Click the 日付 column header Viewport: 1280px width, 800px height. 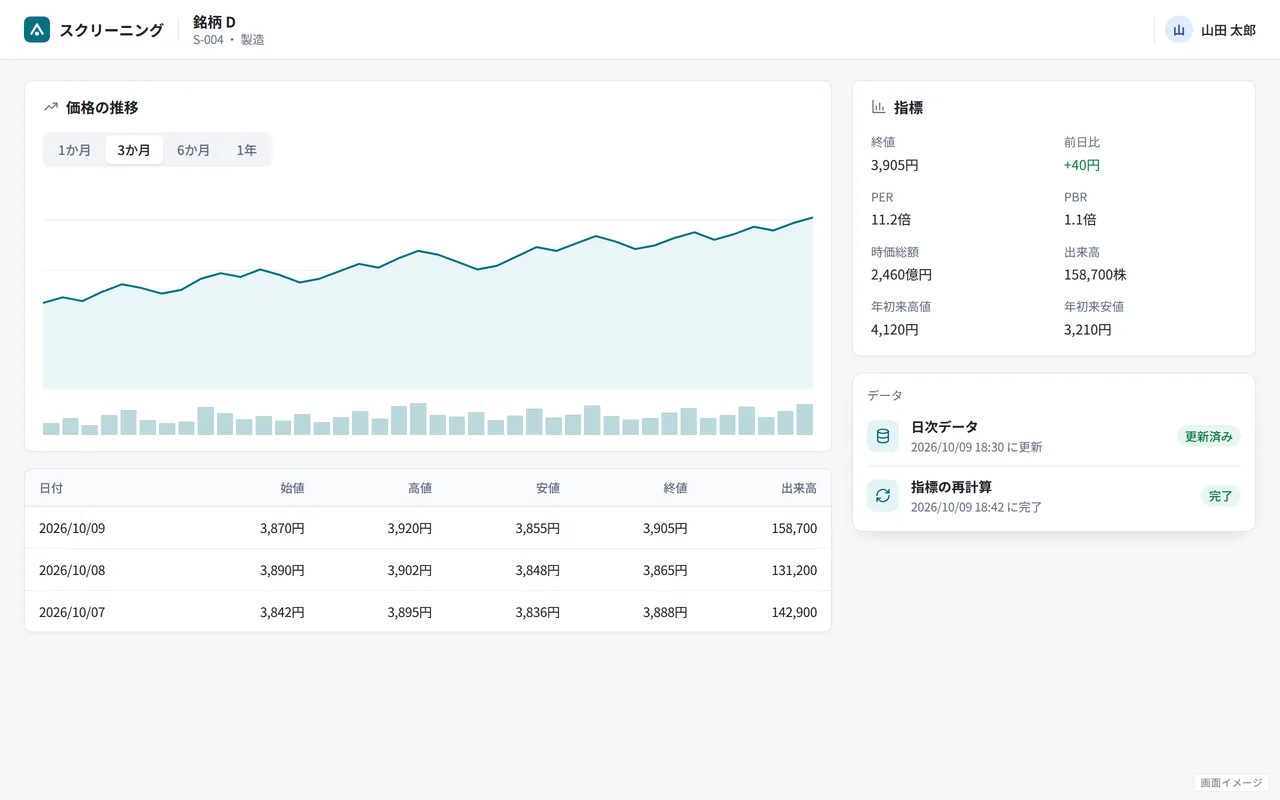coord(51,488)
